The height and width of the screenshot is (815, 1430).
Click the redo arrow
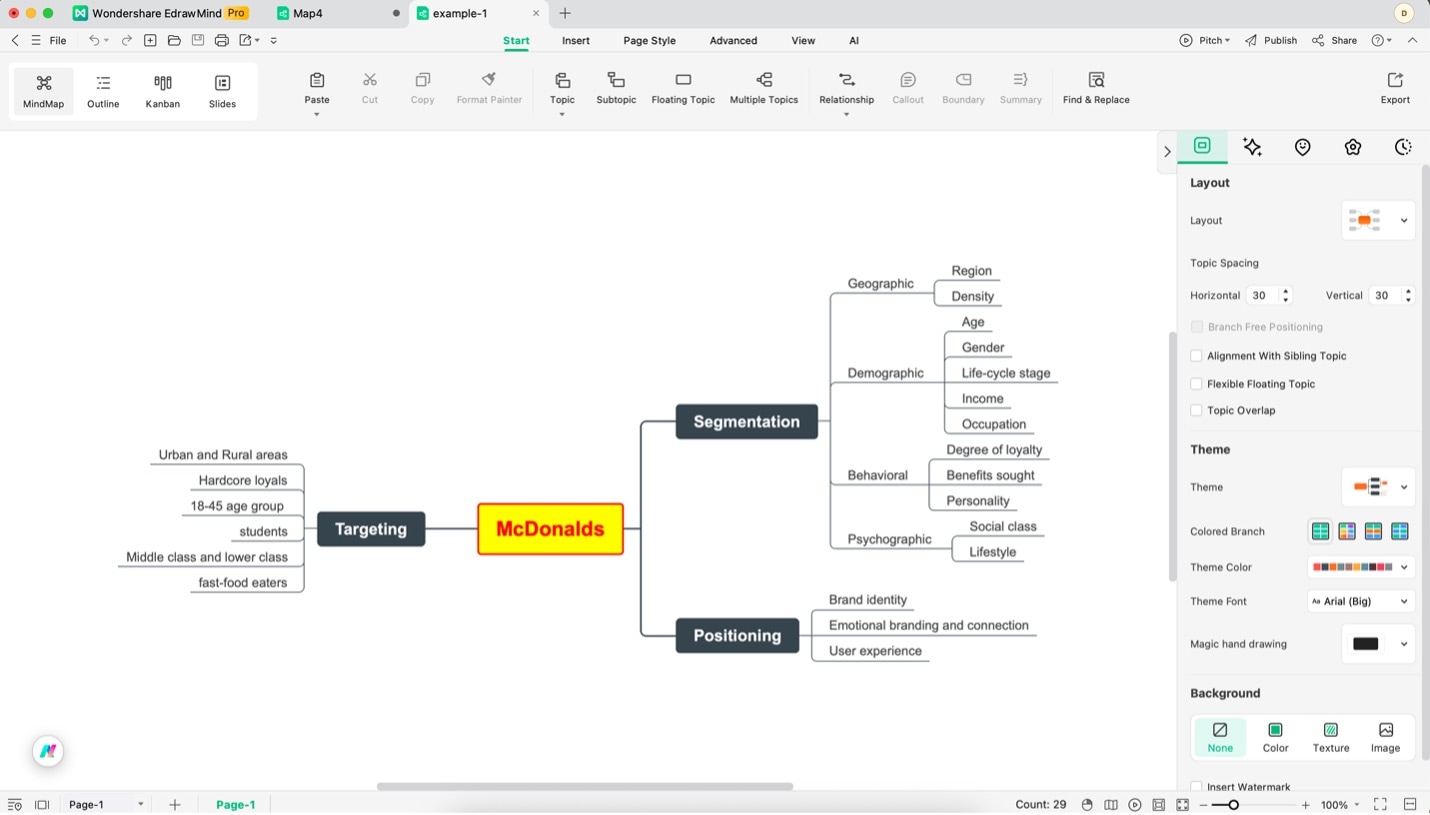tap(127, 40)
